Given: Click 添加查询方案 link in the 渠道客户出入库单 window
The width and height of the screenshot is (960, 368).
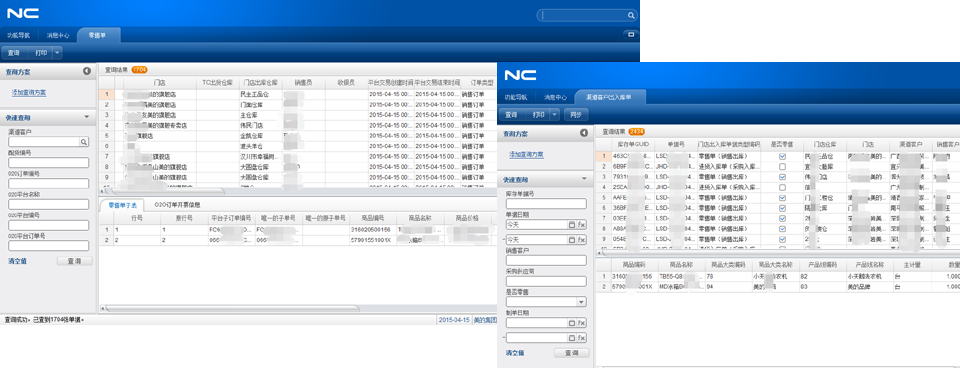Looking at the screenshot, I should coord(527,154).
